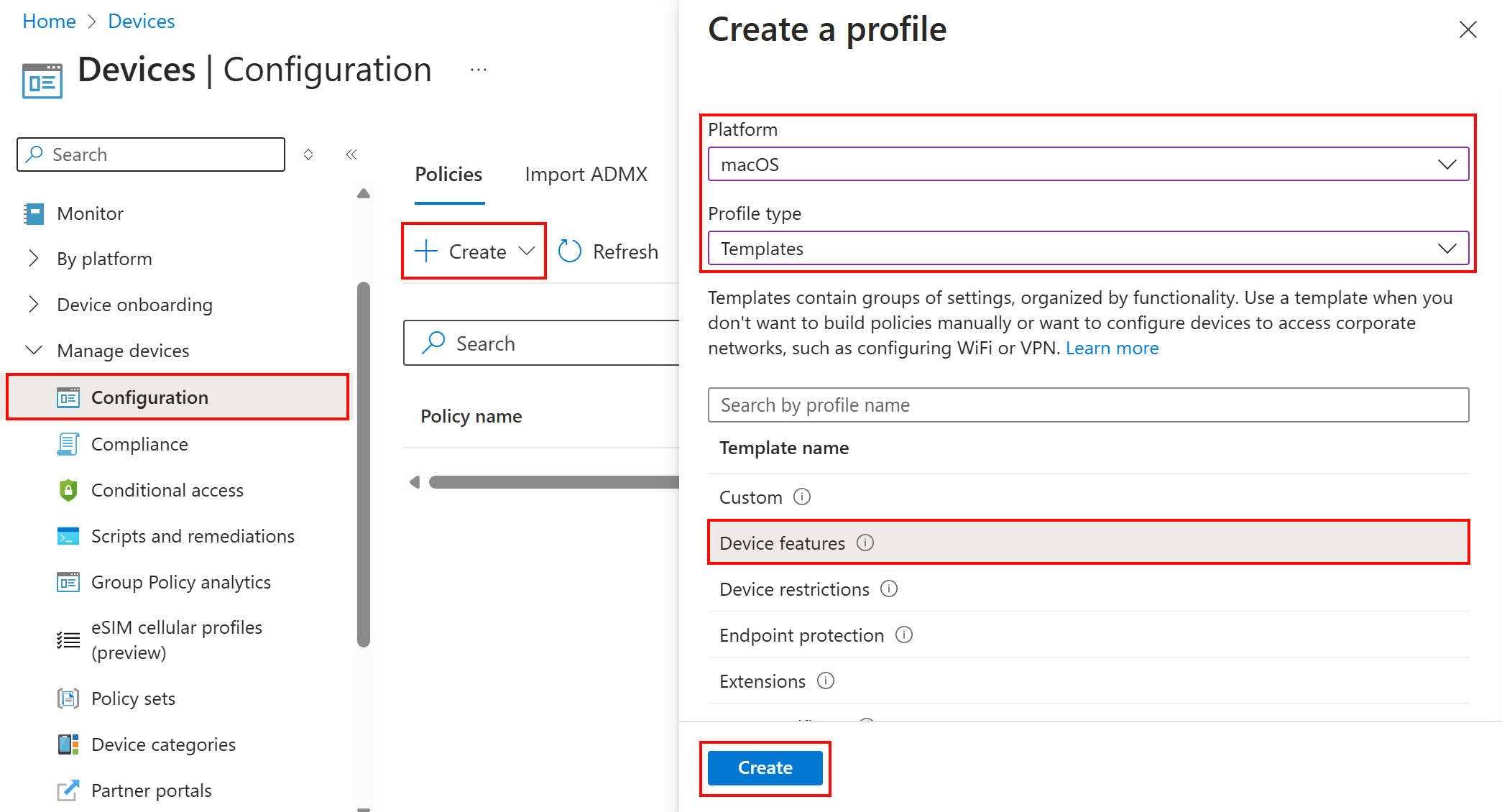Select Device features template
Image resolution: width=1502 pixels, height=812 pixels.
click(1092, 543)
